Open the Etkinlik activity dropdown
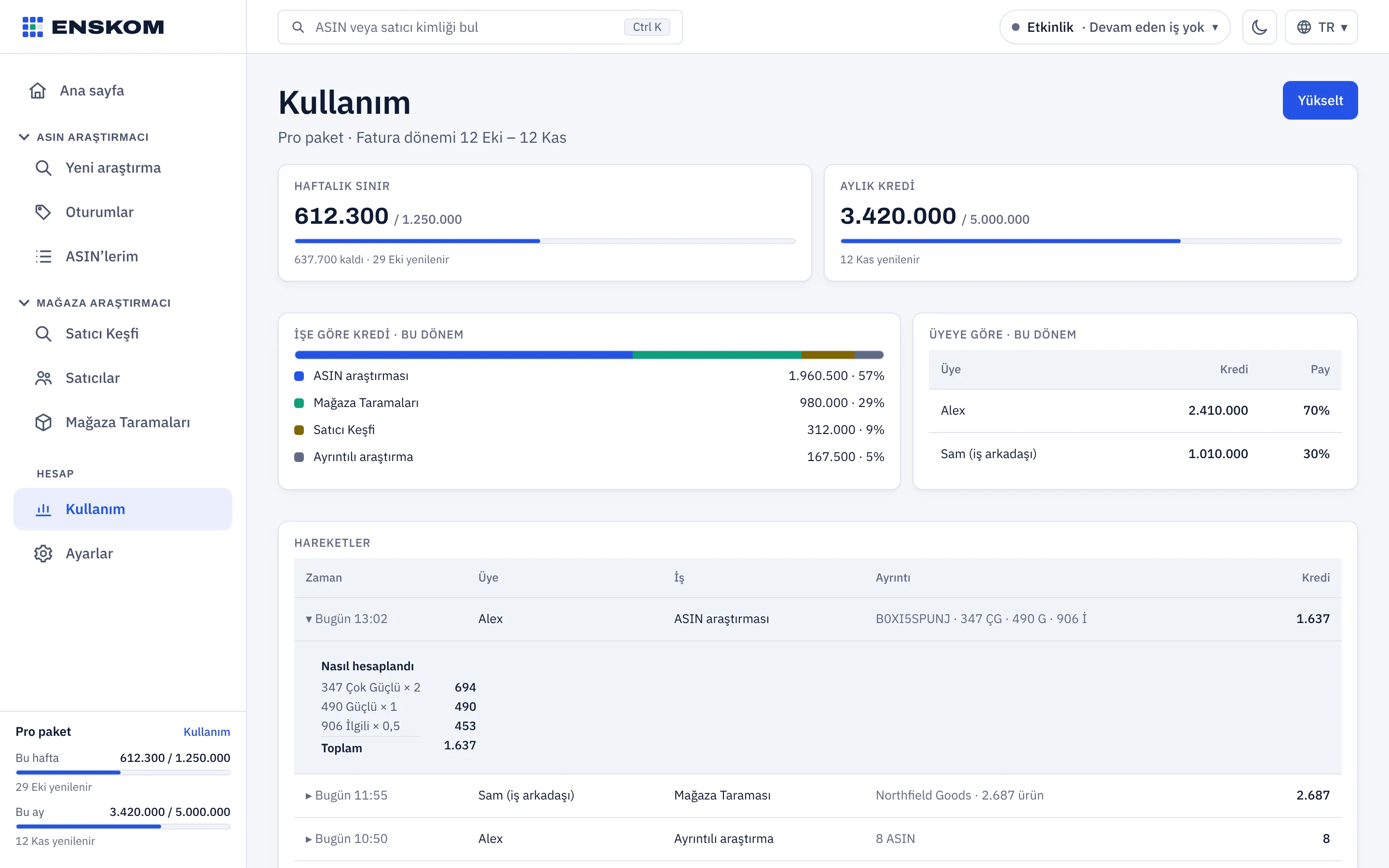Screen dimensions: 1389x868 click(x=1114, y=27)
